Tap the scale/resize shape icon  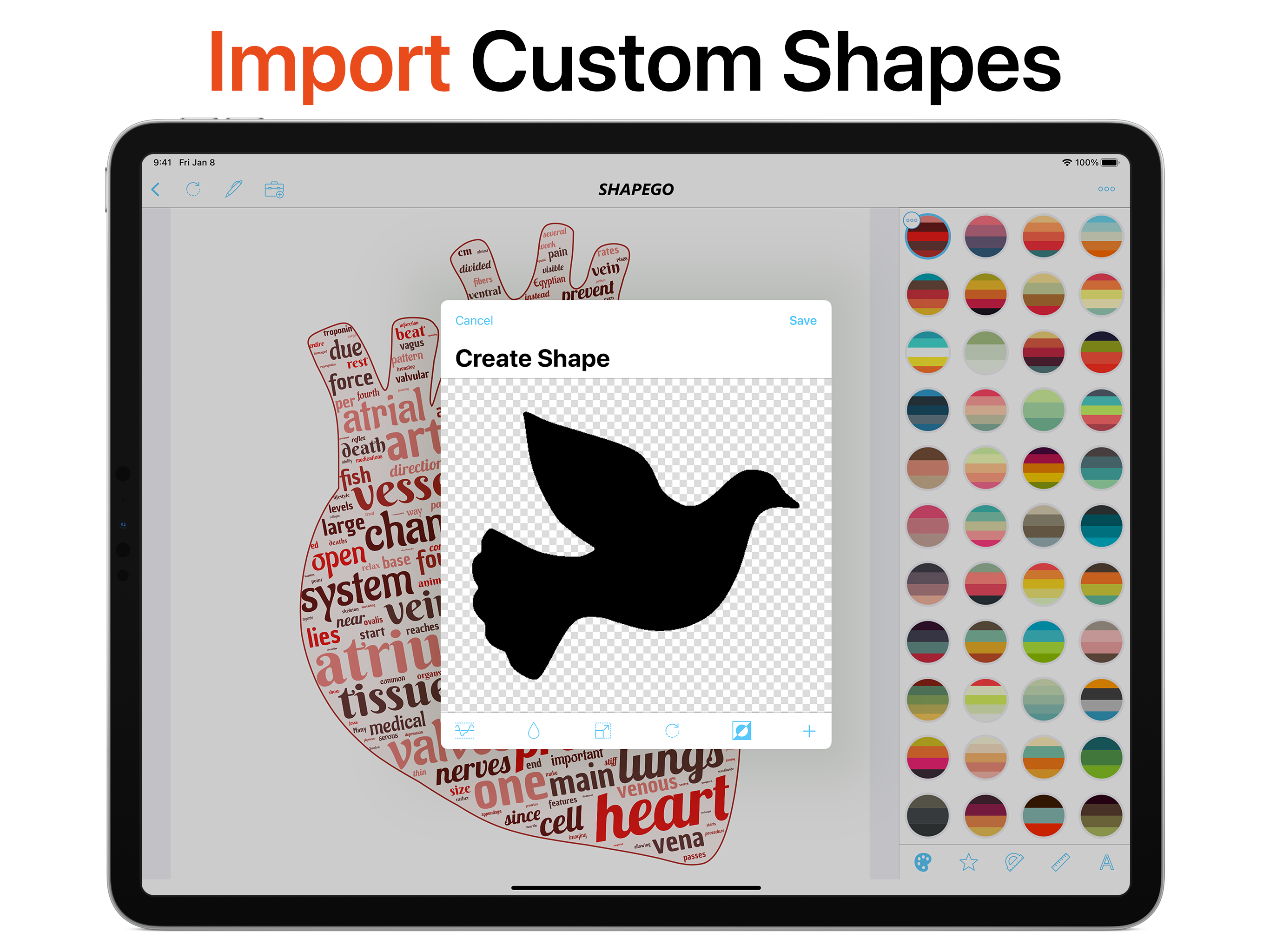[x=603, y=730]
